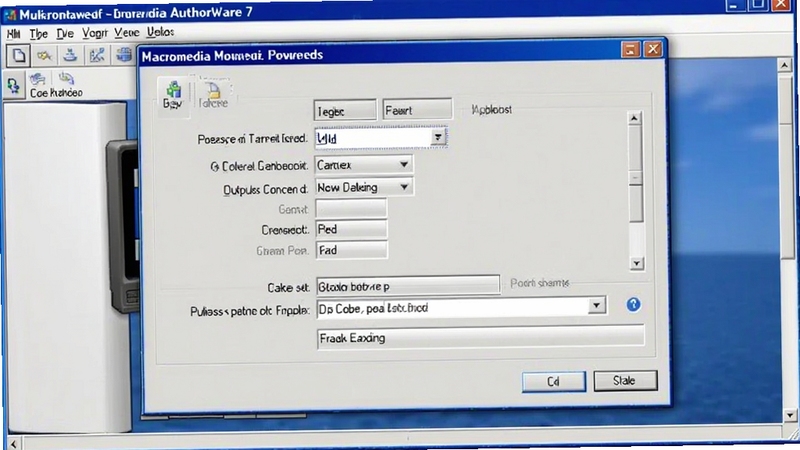
Task: Click main window horizontal scroll left arrow
Action: tap(14, 443)
